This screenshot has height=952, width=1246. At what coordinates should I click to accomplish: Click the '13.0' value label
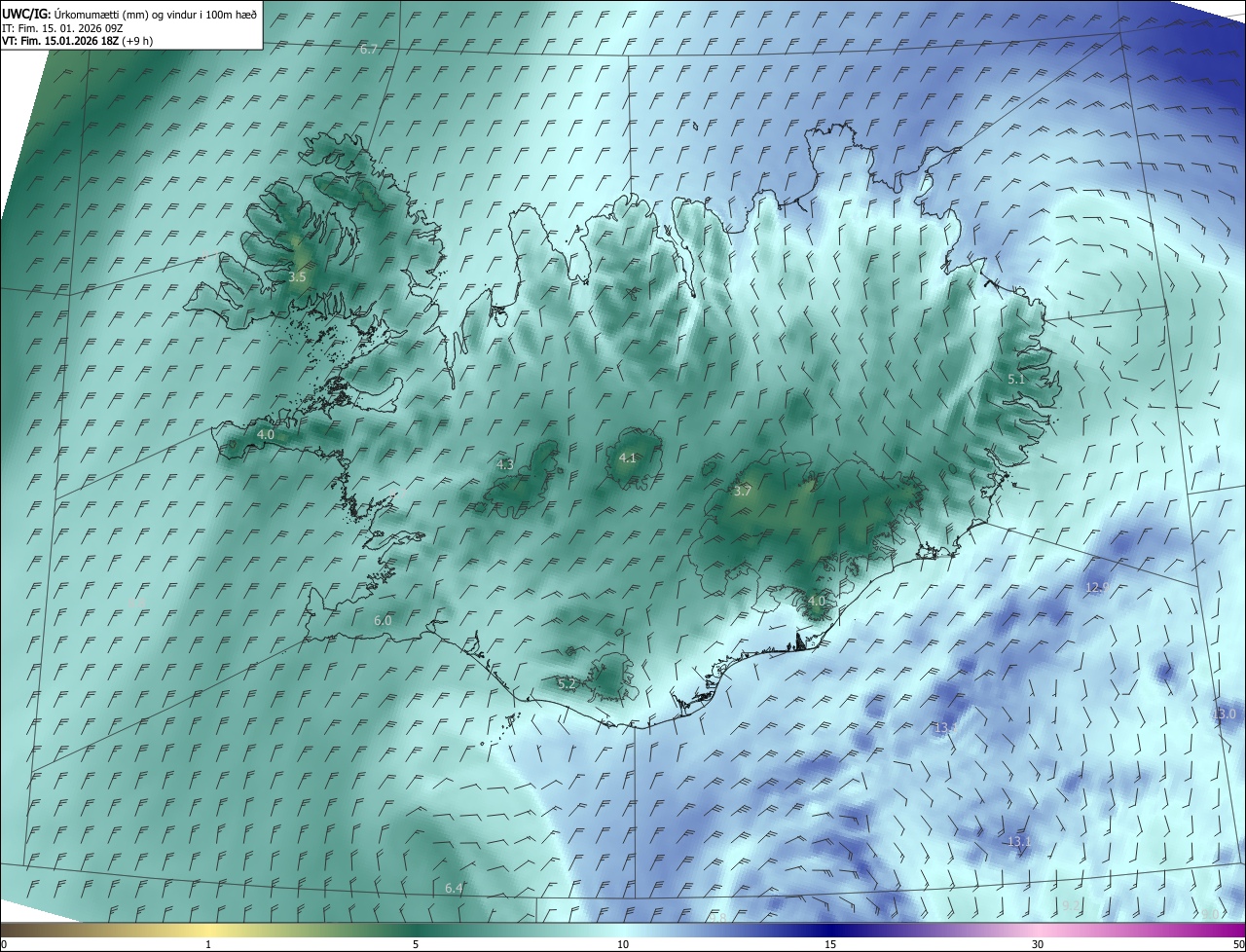tap(1224, 714)
